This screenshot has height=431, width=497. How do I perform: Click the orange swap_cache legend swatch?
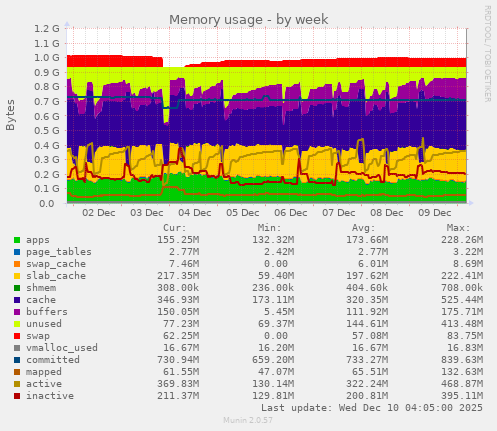coord(17,264)
